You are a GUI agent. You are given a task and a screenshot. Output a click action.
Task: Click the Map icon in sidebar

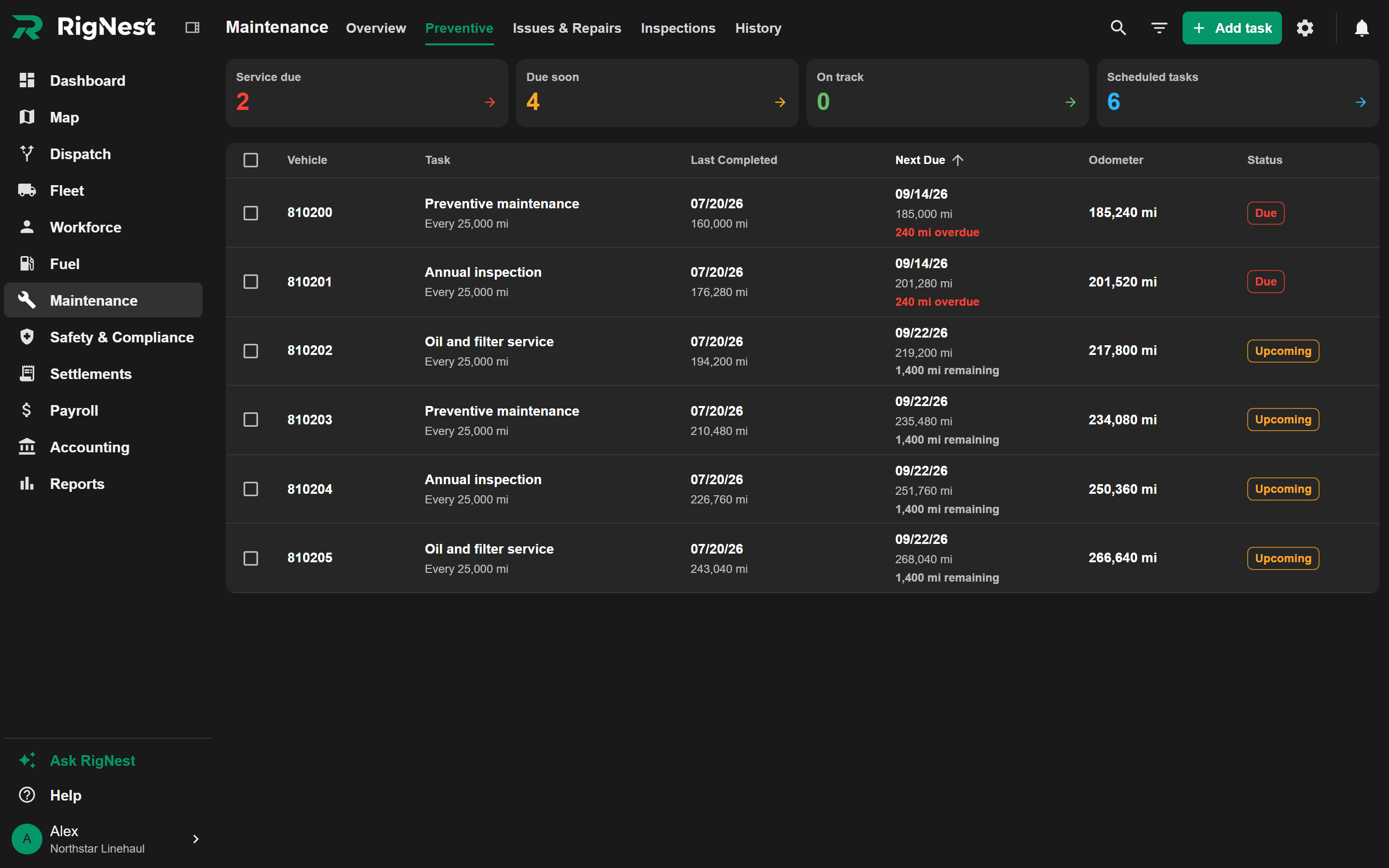[27, 117]
